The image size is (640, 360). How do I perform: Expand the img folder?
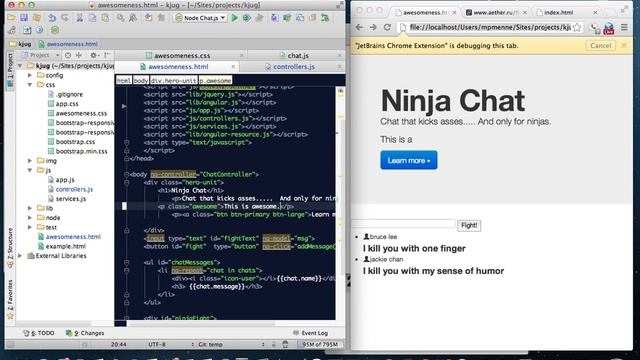pyautogui.click(x=30, y=160)
